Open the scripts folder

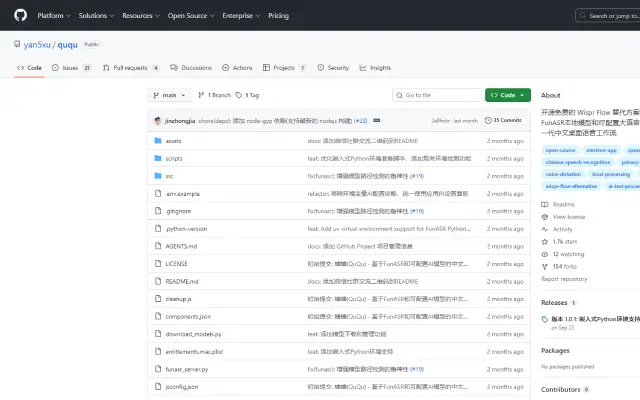point(174,158)
